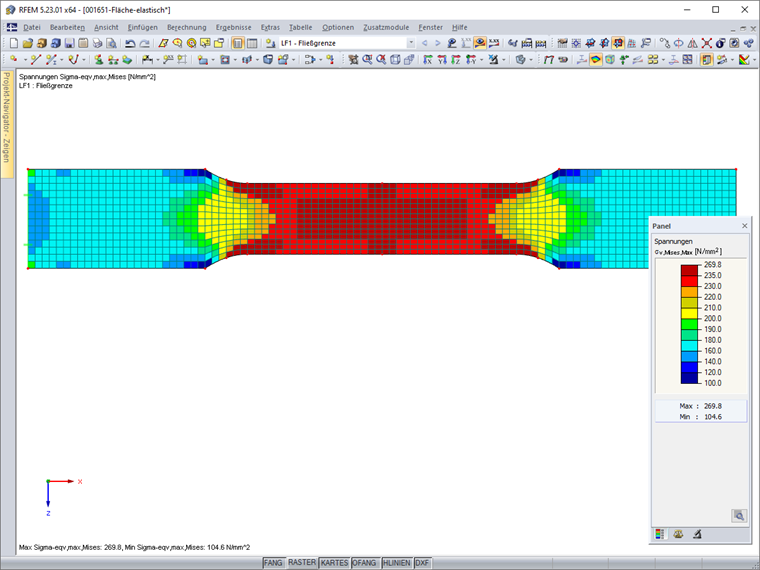Click the yellow 210.0 legend color swatch
Image resolution: width=760 pixels, height=570 pixels.
(x=689, y=313)
